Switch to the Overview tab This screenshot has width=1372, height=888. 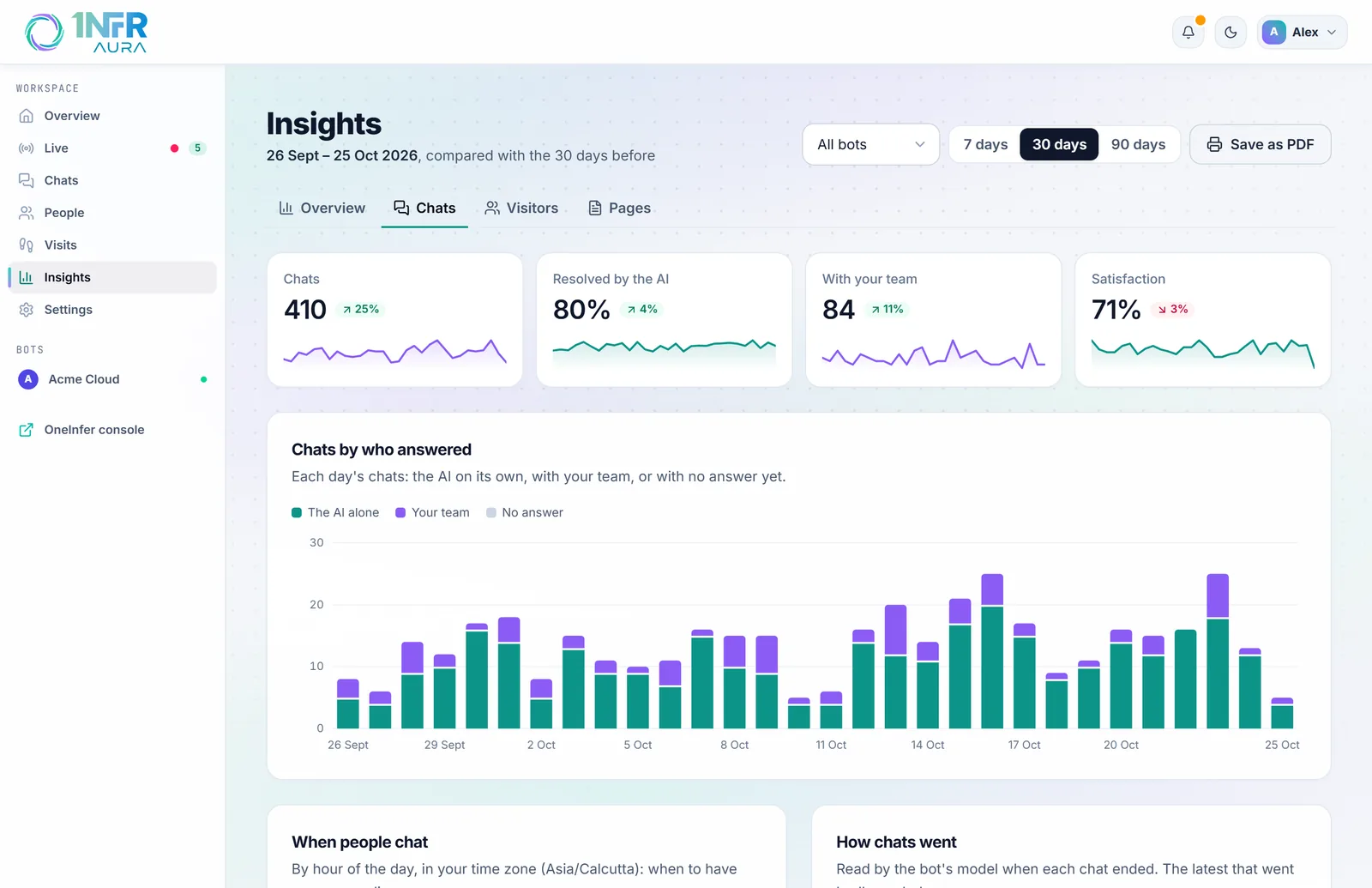pyautogui.click(x=322, y=208)
